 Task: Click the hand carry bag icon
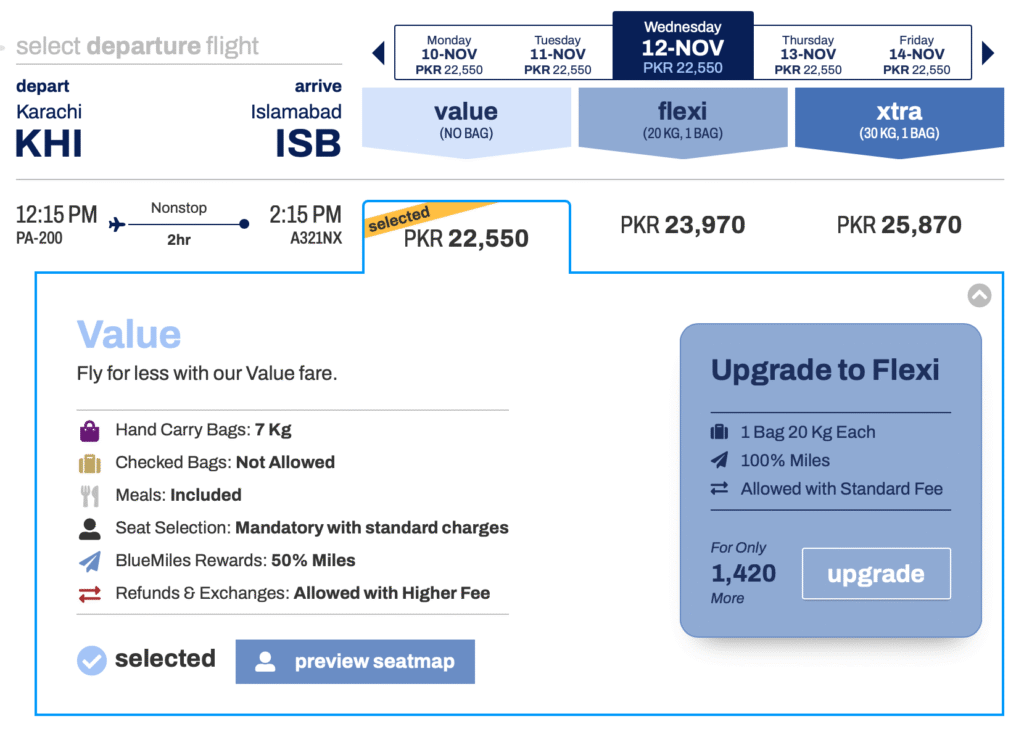click(91, 430)
